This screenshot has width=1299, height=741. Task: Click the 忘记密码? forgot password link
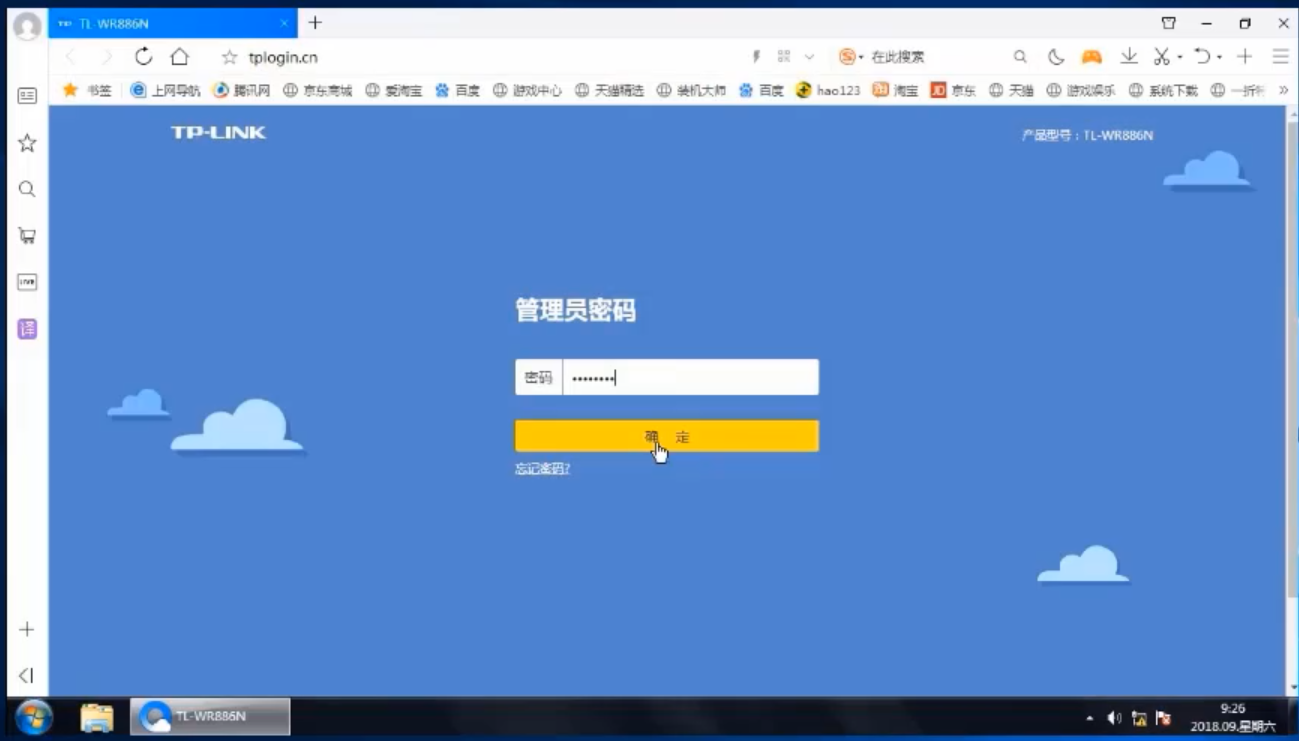[542, 469]
